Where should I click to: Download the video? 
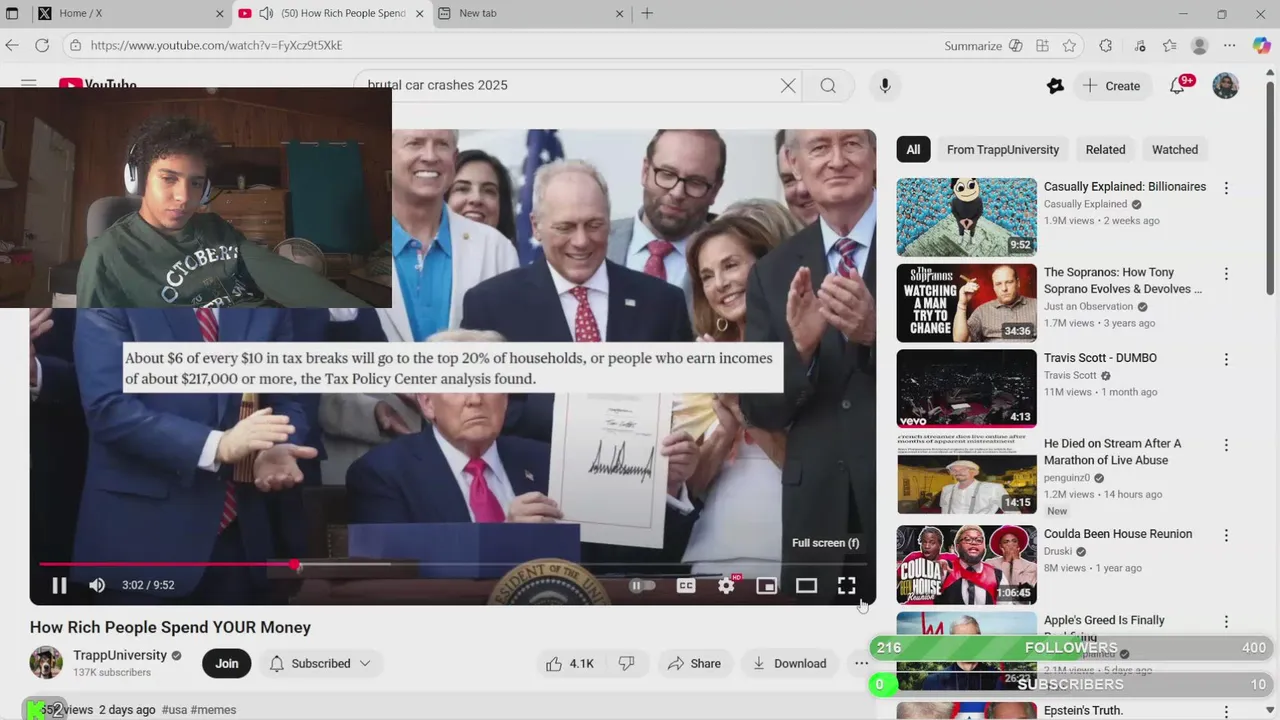tap(789, 663)
